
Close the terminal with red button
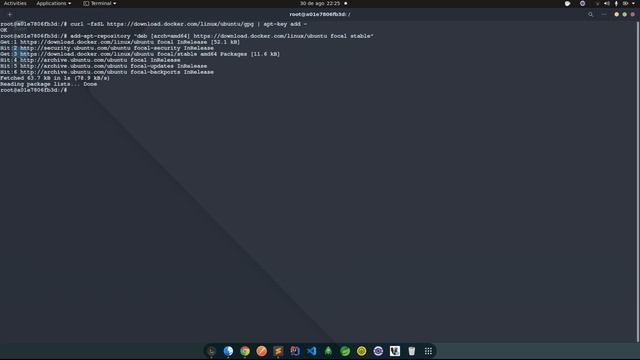pos(633,14)
